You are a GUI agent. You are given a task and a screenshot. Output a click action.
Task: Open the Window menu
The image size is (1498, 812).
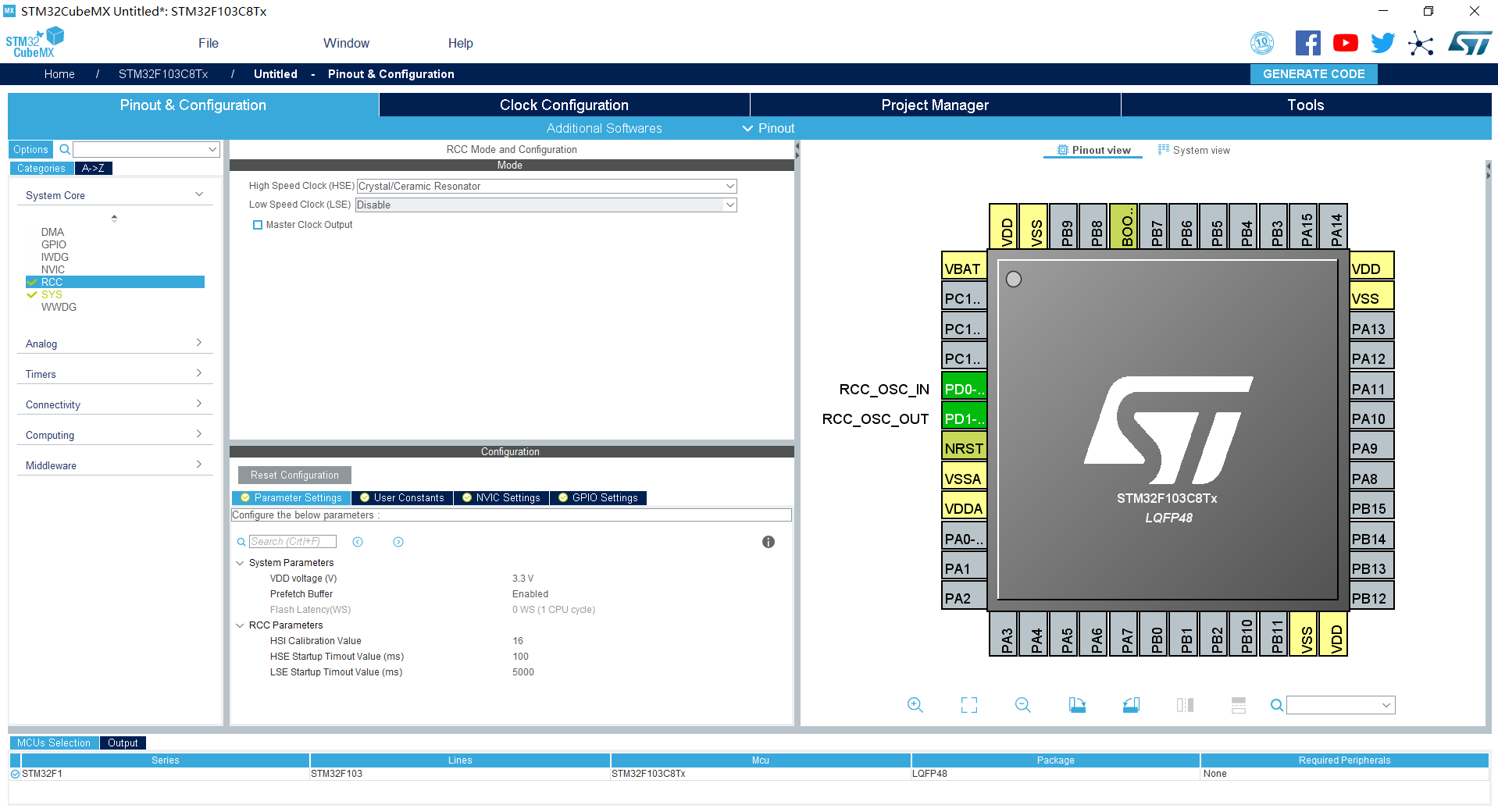click(346, 43)
